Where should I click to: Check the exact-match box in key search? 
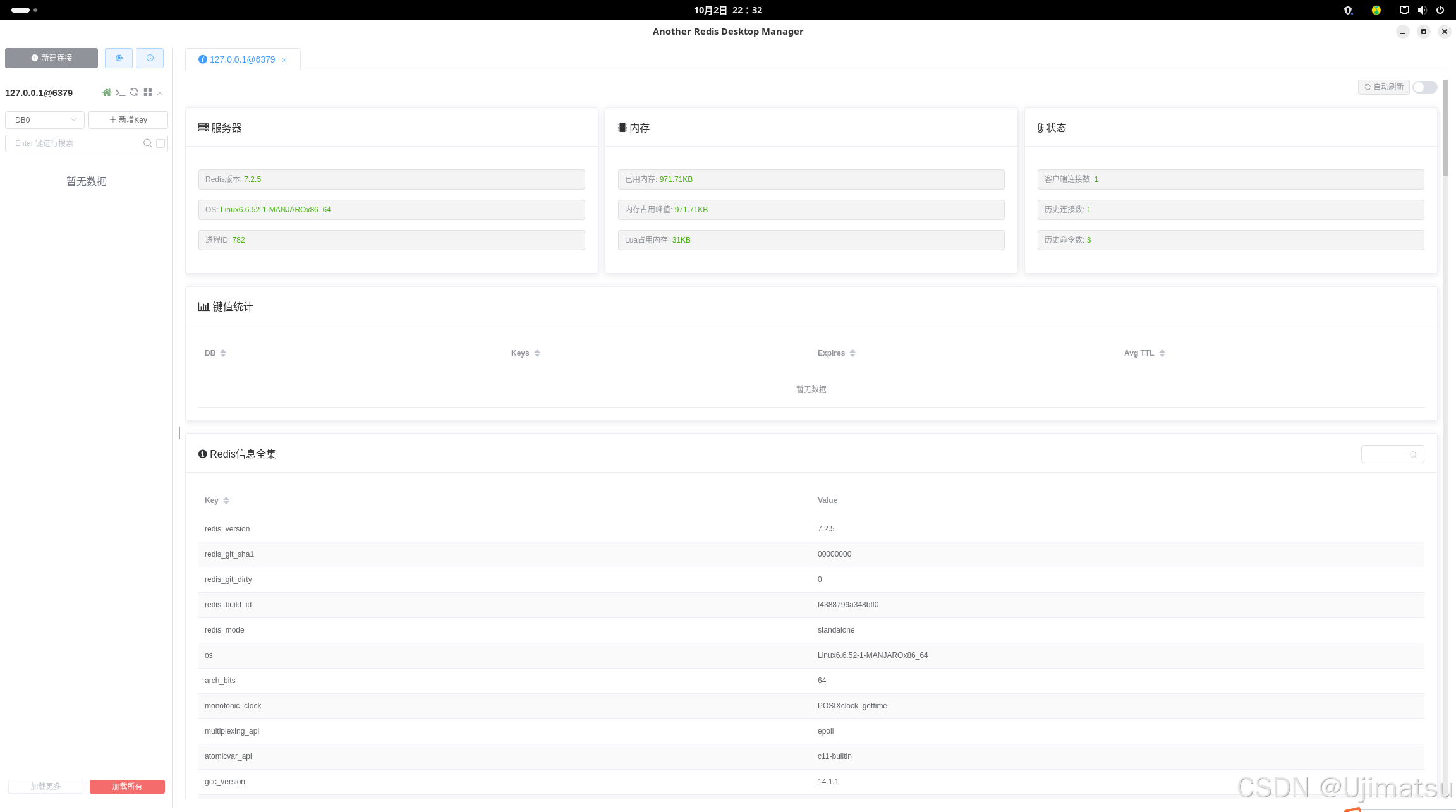(x=161, y=143)
